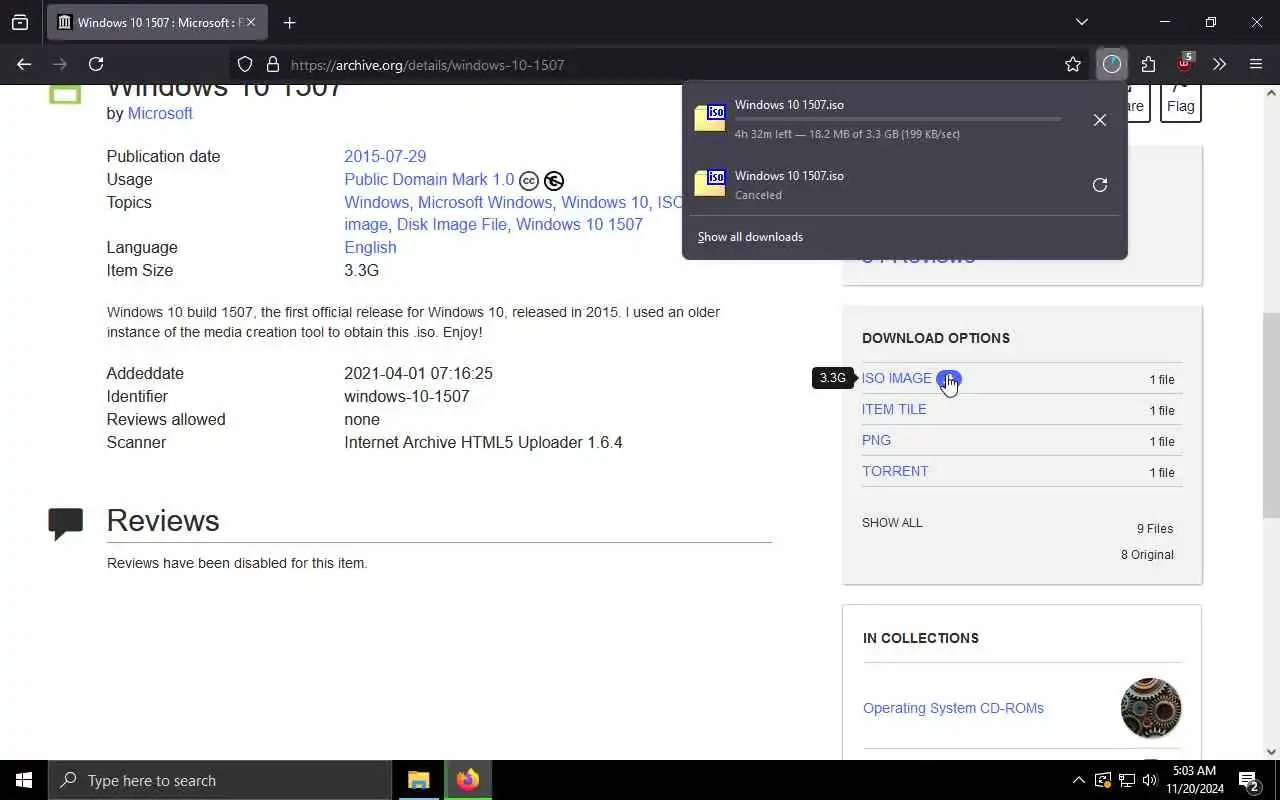Flag this item
The image size is (1280, 800).
pyautogui.click(x=1180, y=102)
